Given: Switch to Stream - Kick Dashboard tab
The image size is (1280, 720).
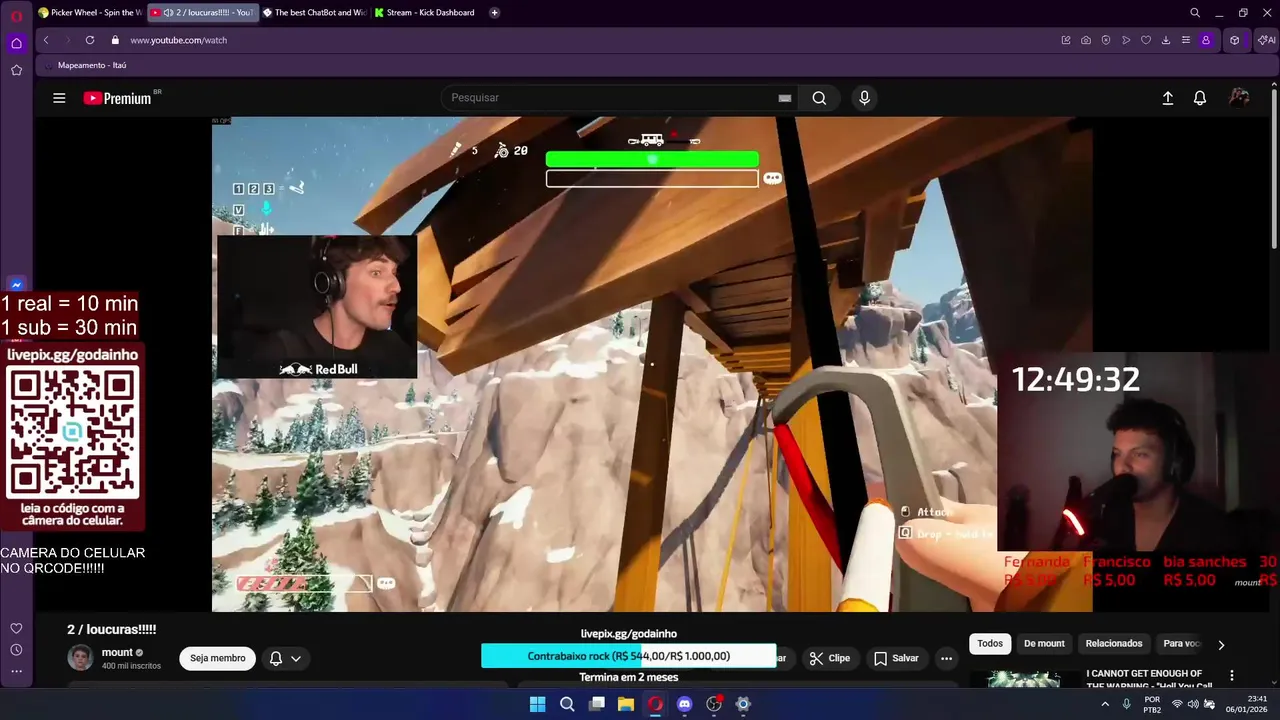Looking at the screenshot, I should (427, 13).
